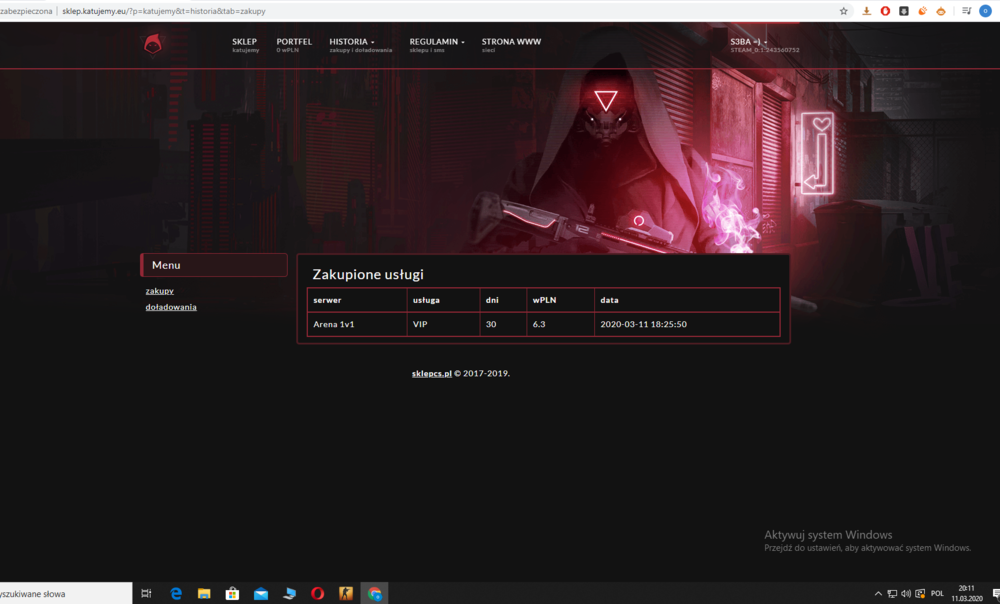Image resolution: width=1000 pixels, height=604 pixels.
Task: Open Microsoft Store from the taskbar
Action: point(232,593)
